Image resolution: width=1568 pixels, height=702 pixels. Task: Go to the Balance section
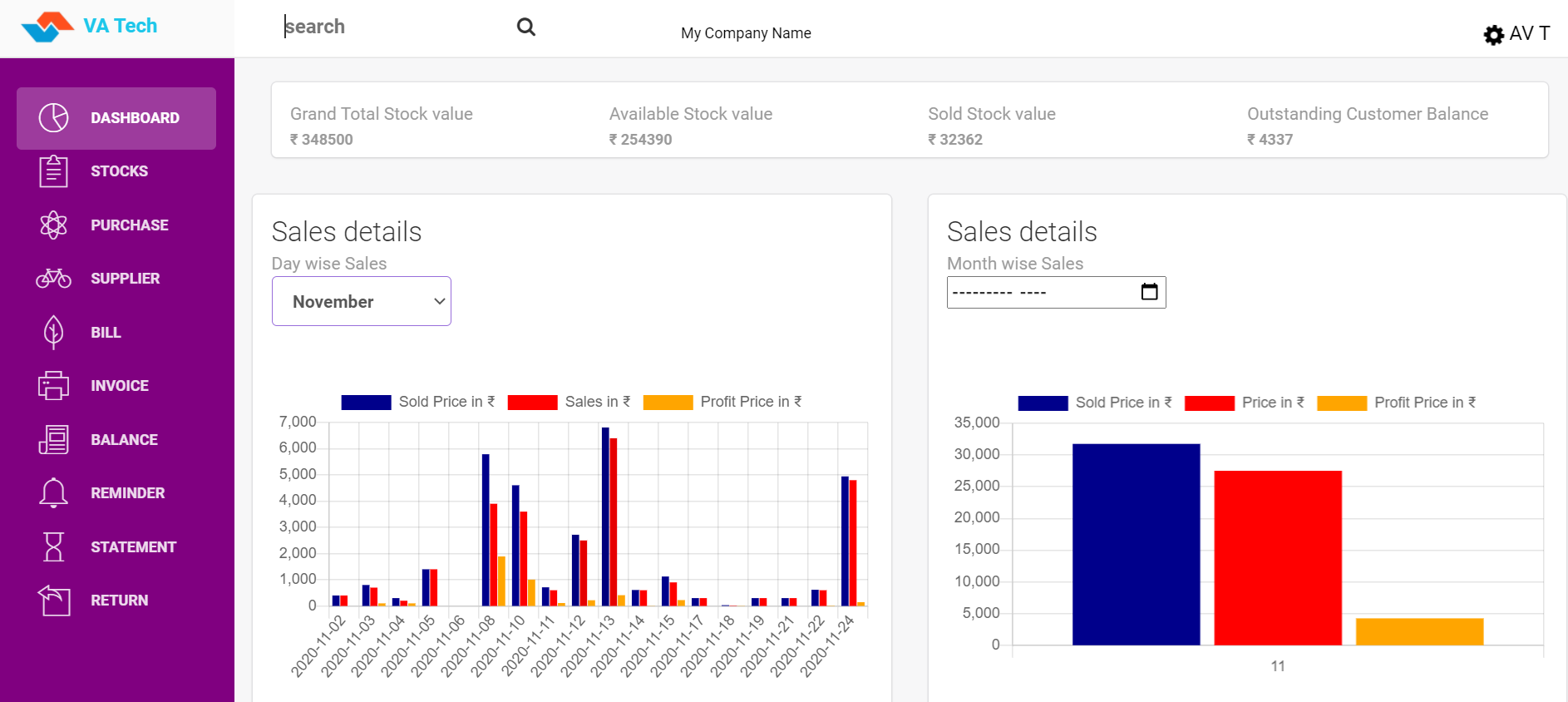pyautogui.click(x=124, y=440)
